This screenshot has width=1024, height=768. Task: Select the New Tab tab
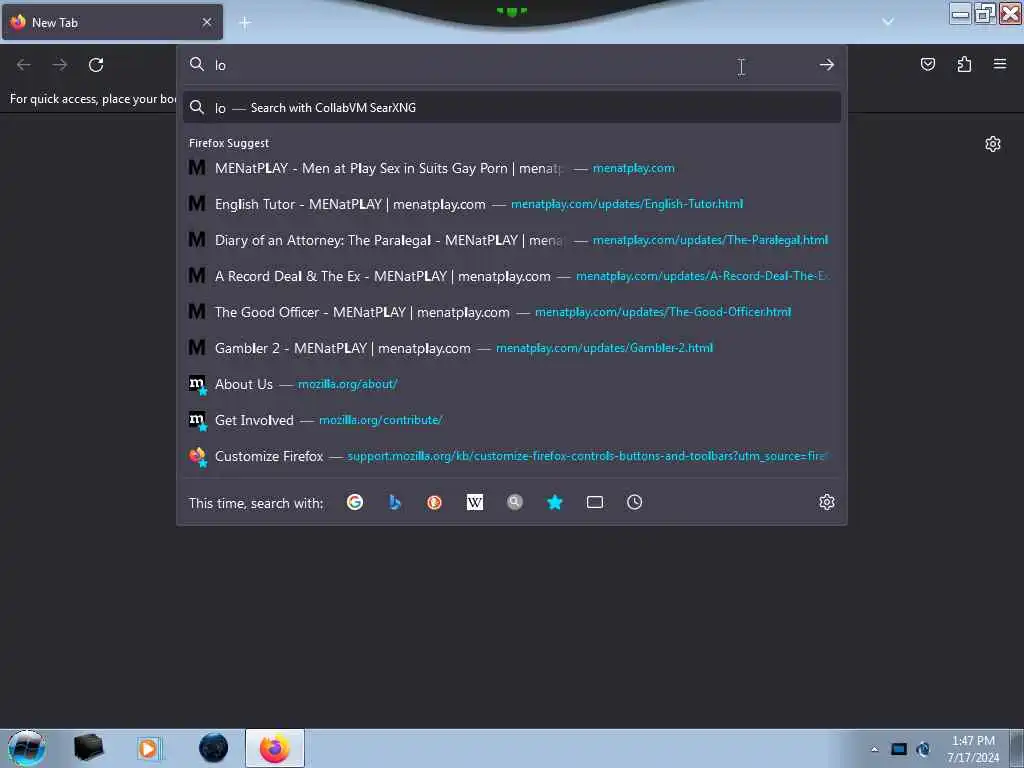tap(112, 22)
